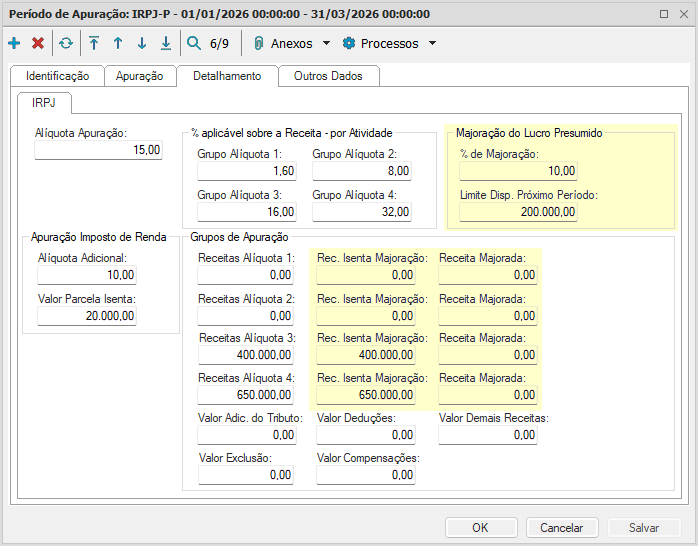Click the Valor Parcela Isenta field
This screenshot has width=698, height=546.
coord(87,316)
